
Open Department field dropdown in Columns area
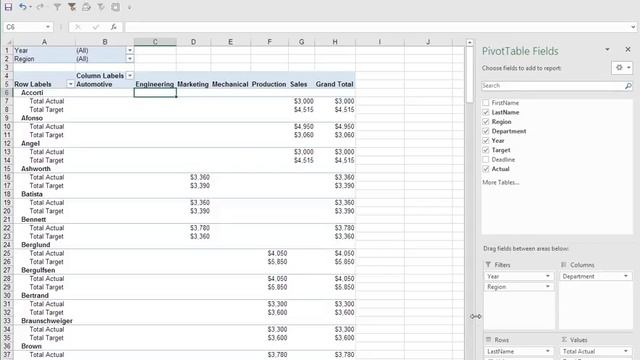click(626, 276)
